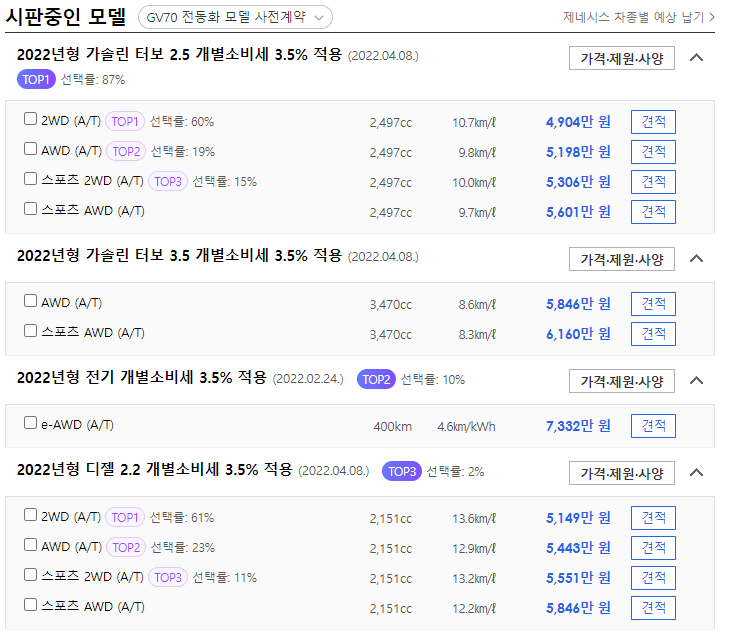This screenshot has height=635, width=730.
Task: Click 견적 for the 8.6km/ℓ AWD trim
Action: (x=653, y=304)
